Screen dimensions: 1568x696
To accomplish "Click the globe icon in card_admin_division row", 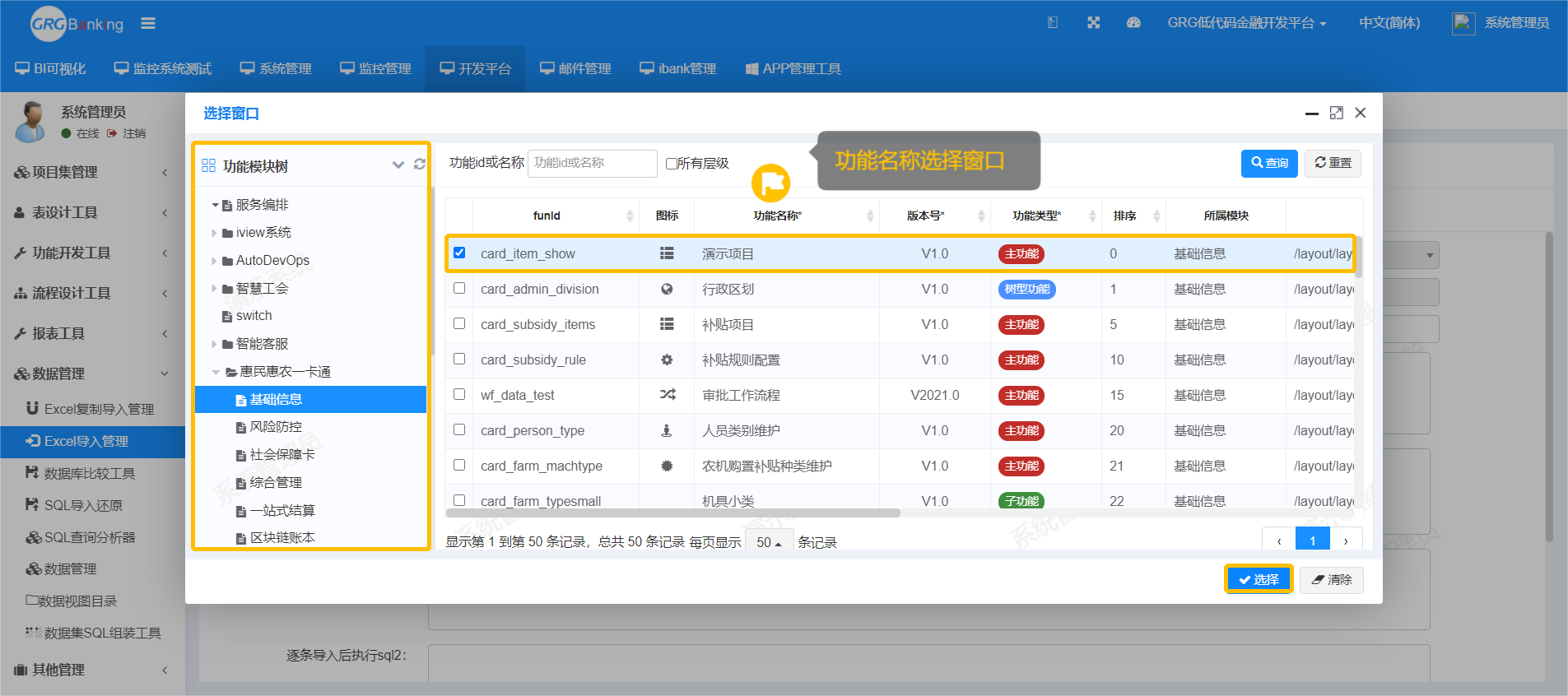I will tap(667, 289).
